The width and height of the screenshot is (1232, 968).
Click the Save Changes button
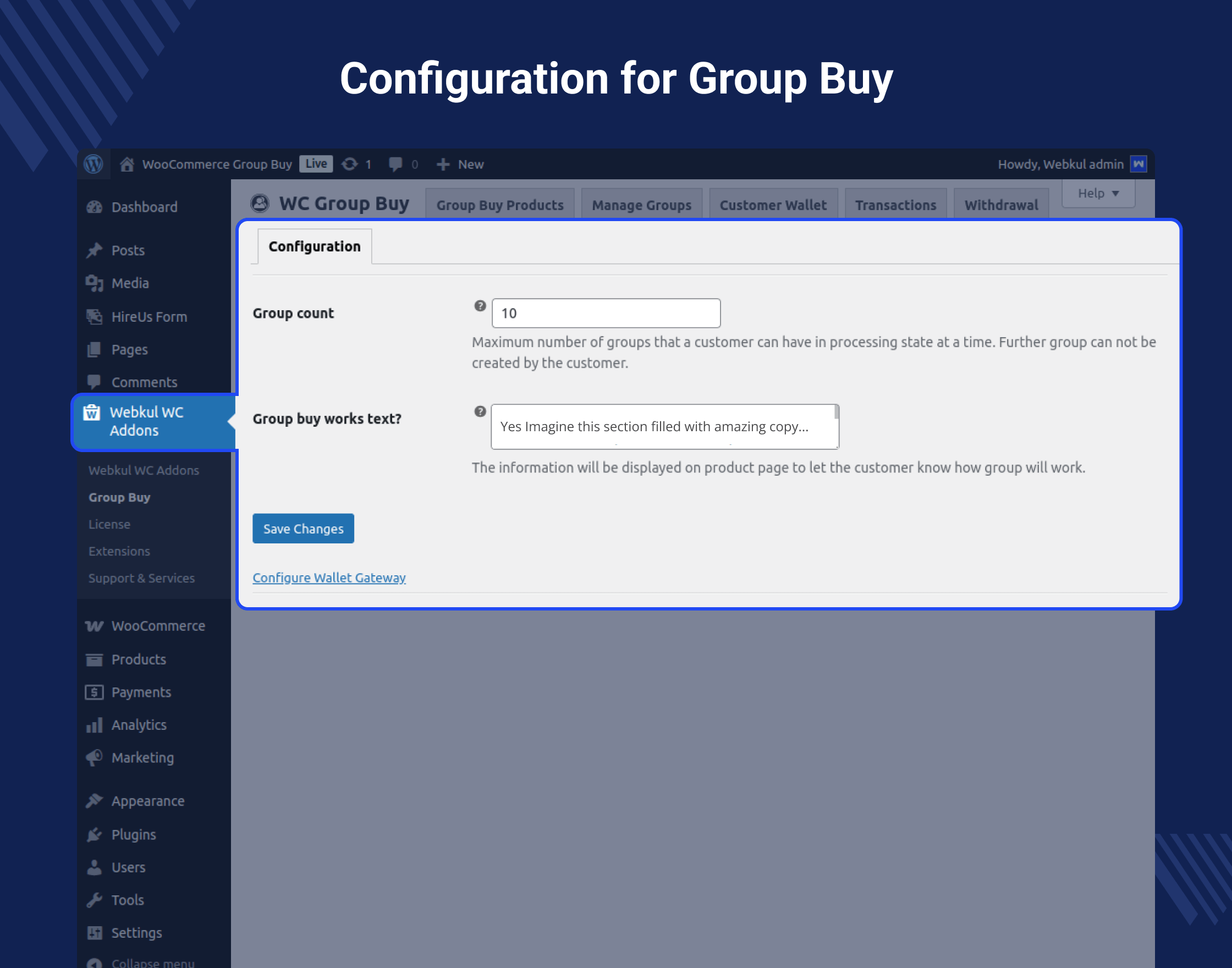(303, 529)
